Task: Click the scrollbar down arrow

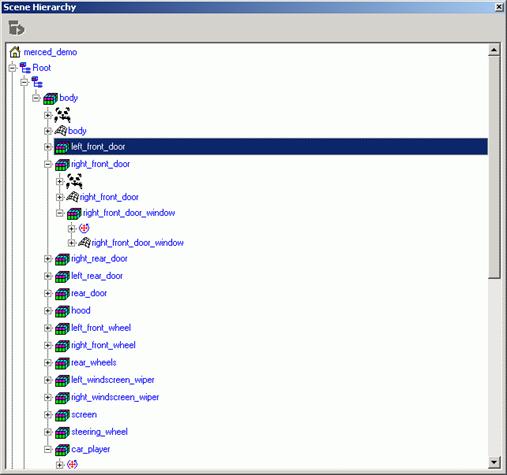Action: [x=494, y=462]
